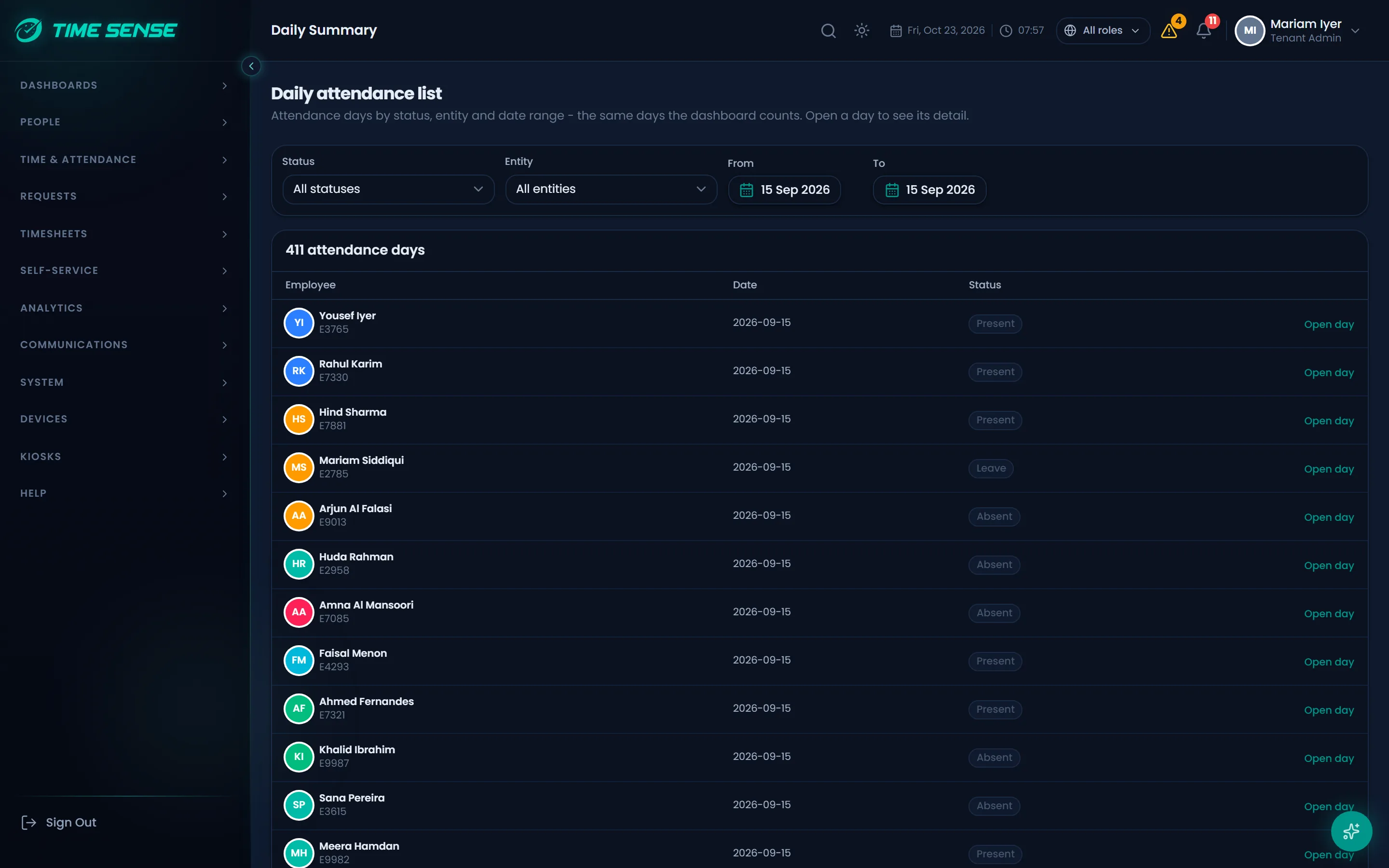This screenshot has height=868, width=1389.
Task: Open the Kiosks menu item
Action: click(x=124, y=456)
